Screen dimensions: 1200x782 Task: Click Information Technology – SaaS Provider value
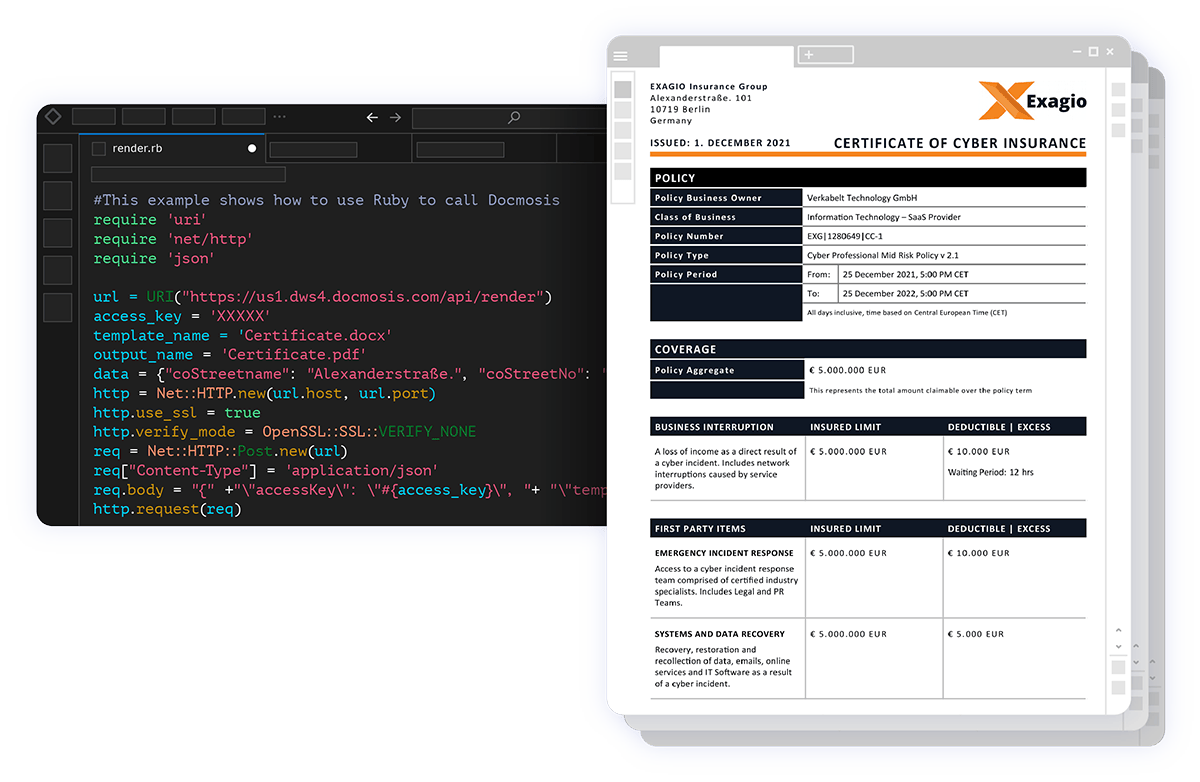pyautogui.click(x=883, y=217)
